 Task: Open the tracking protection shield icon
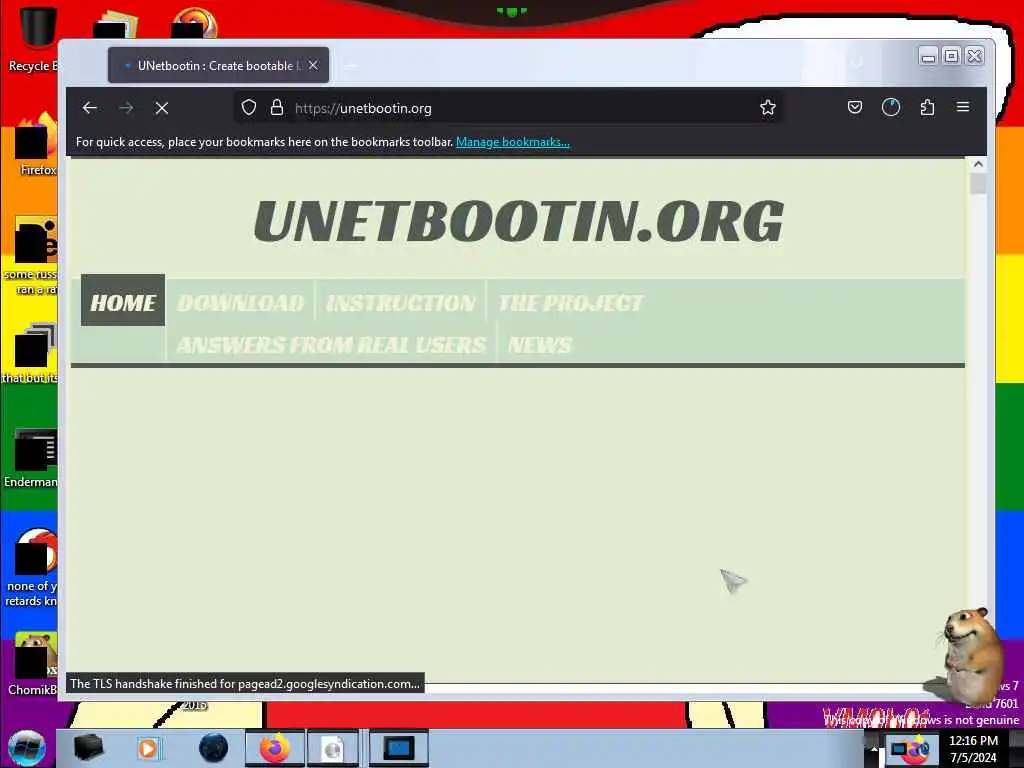pos(249,108)
